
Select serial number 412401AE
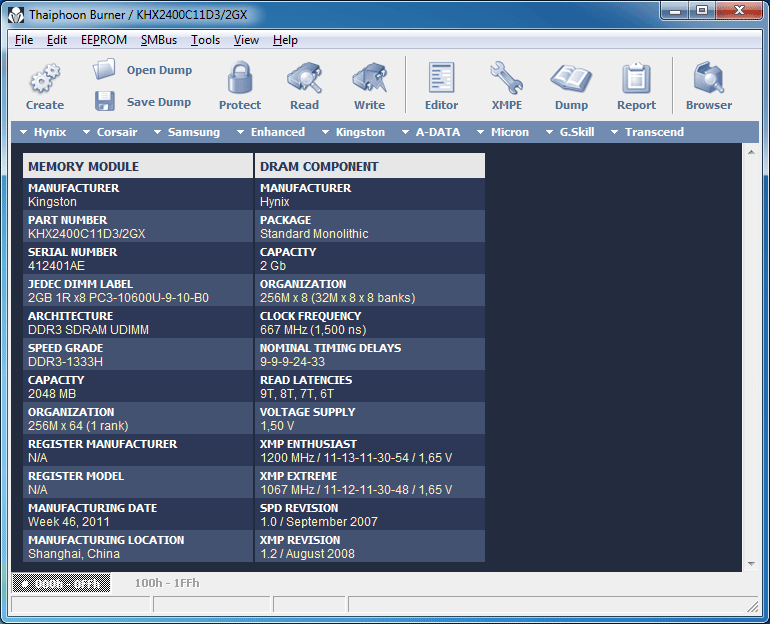[x=56, y=266]
